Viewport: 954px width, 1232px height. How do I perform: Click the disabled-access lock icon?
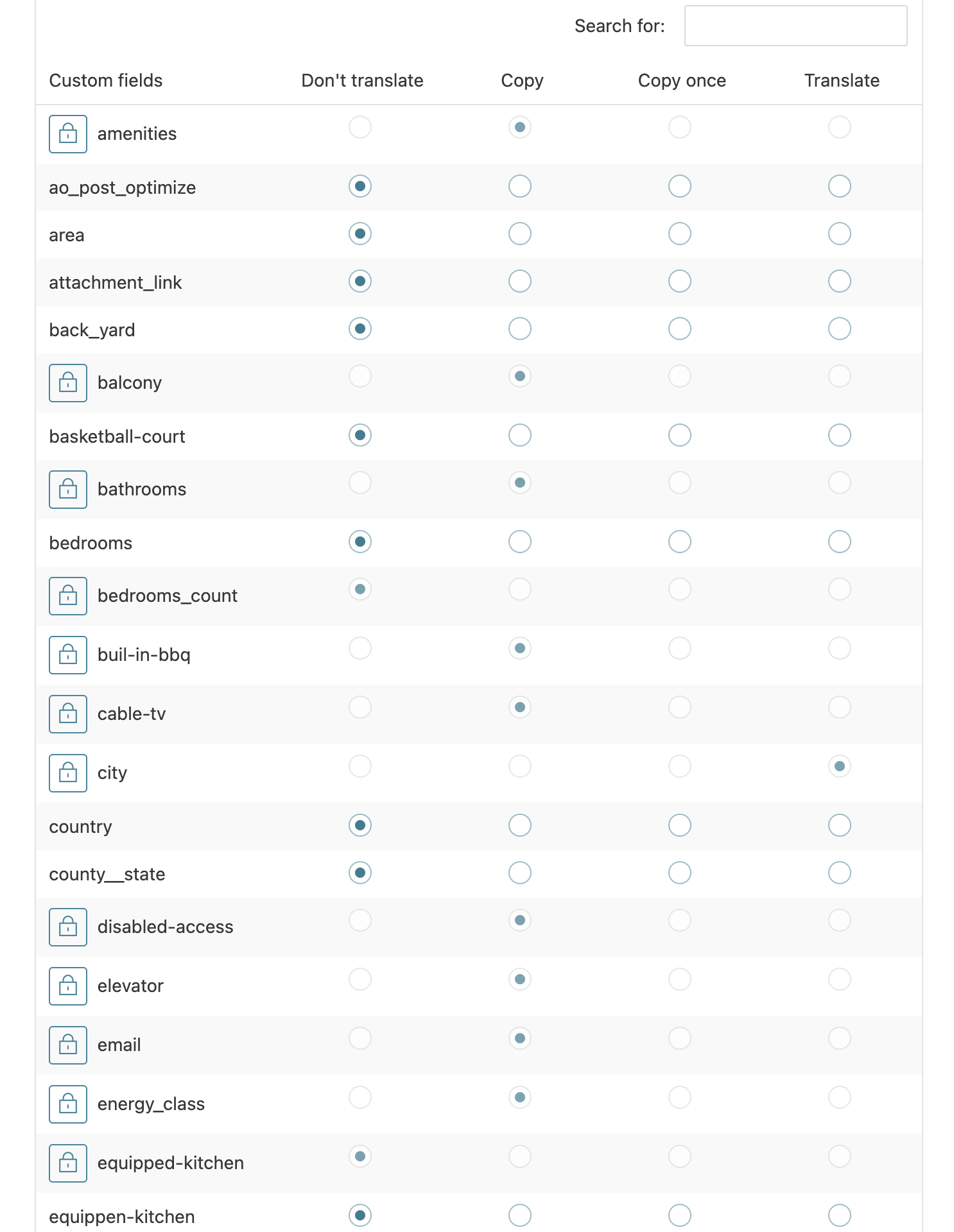tap(68, 927)
